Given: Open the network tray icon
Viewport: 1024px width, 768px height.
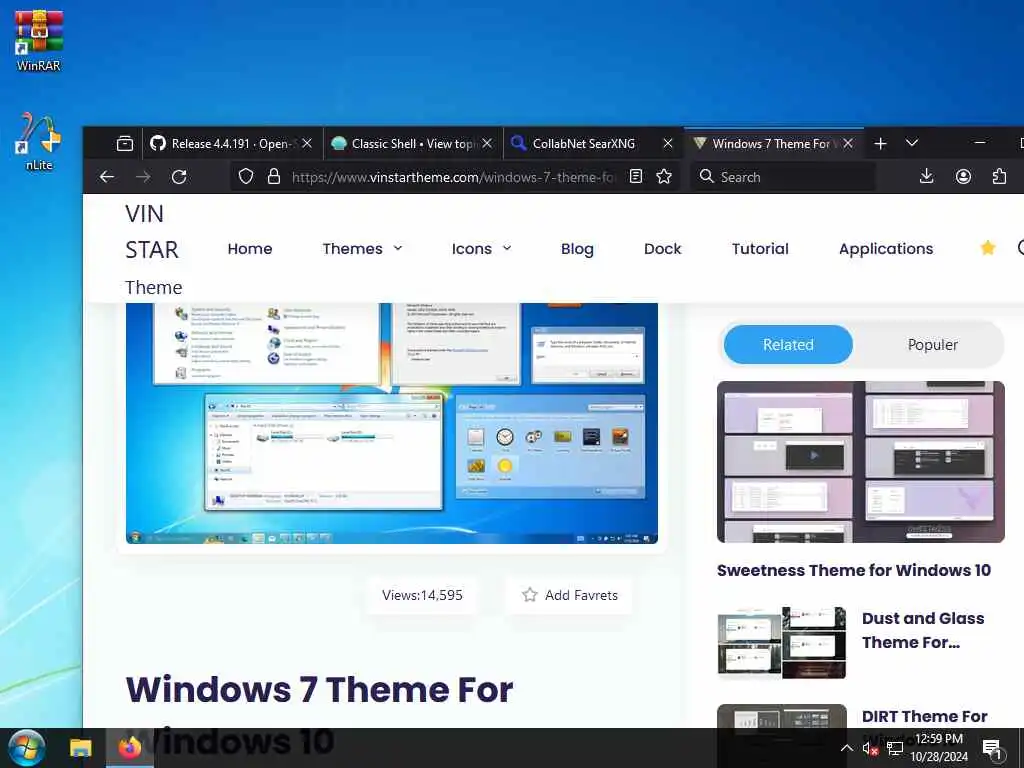Looking at the screenshot, I should click(895, 748).
